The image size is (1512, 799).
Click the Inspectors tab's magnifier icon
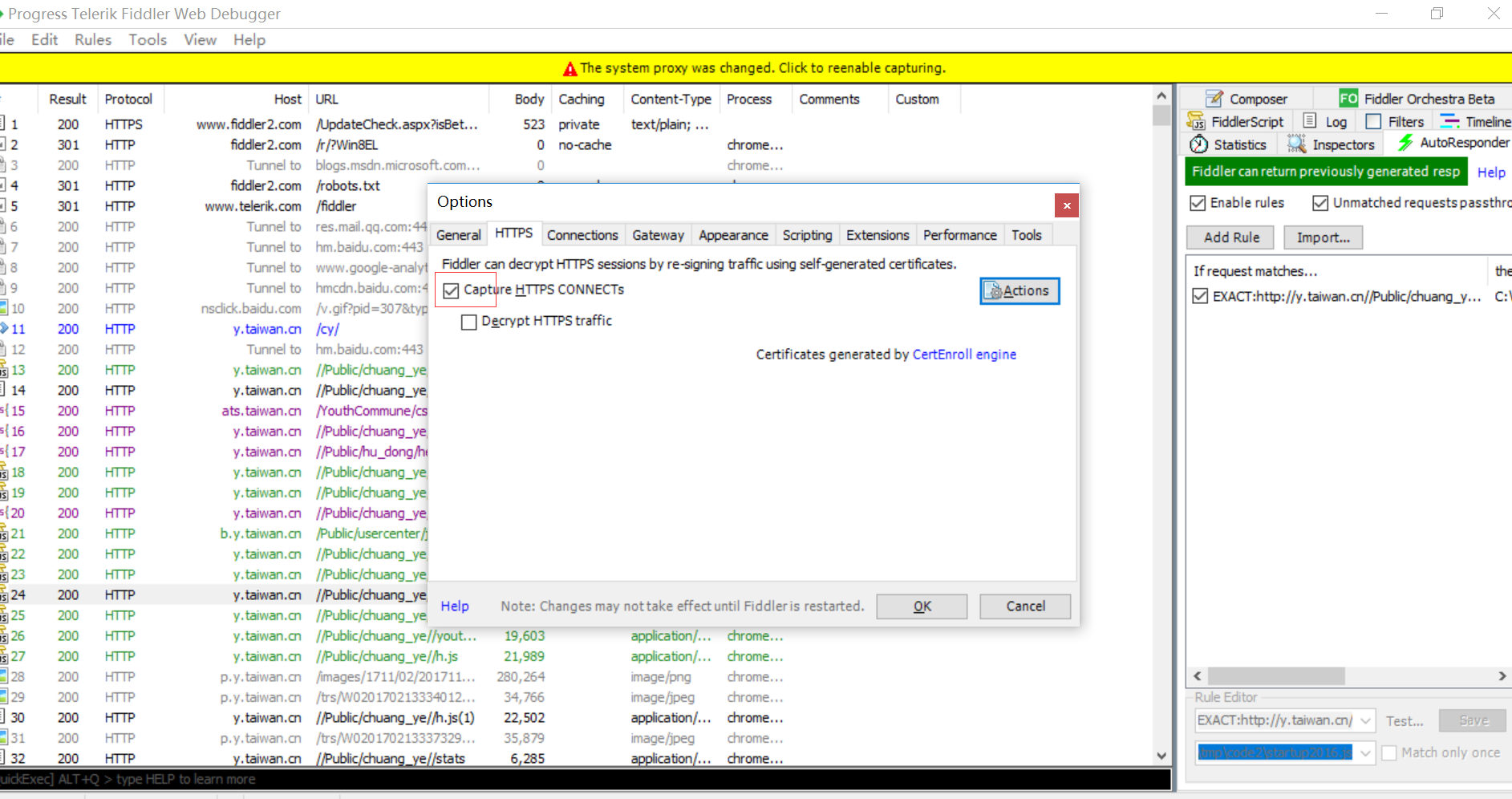[x=1296, y=144]
